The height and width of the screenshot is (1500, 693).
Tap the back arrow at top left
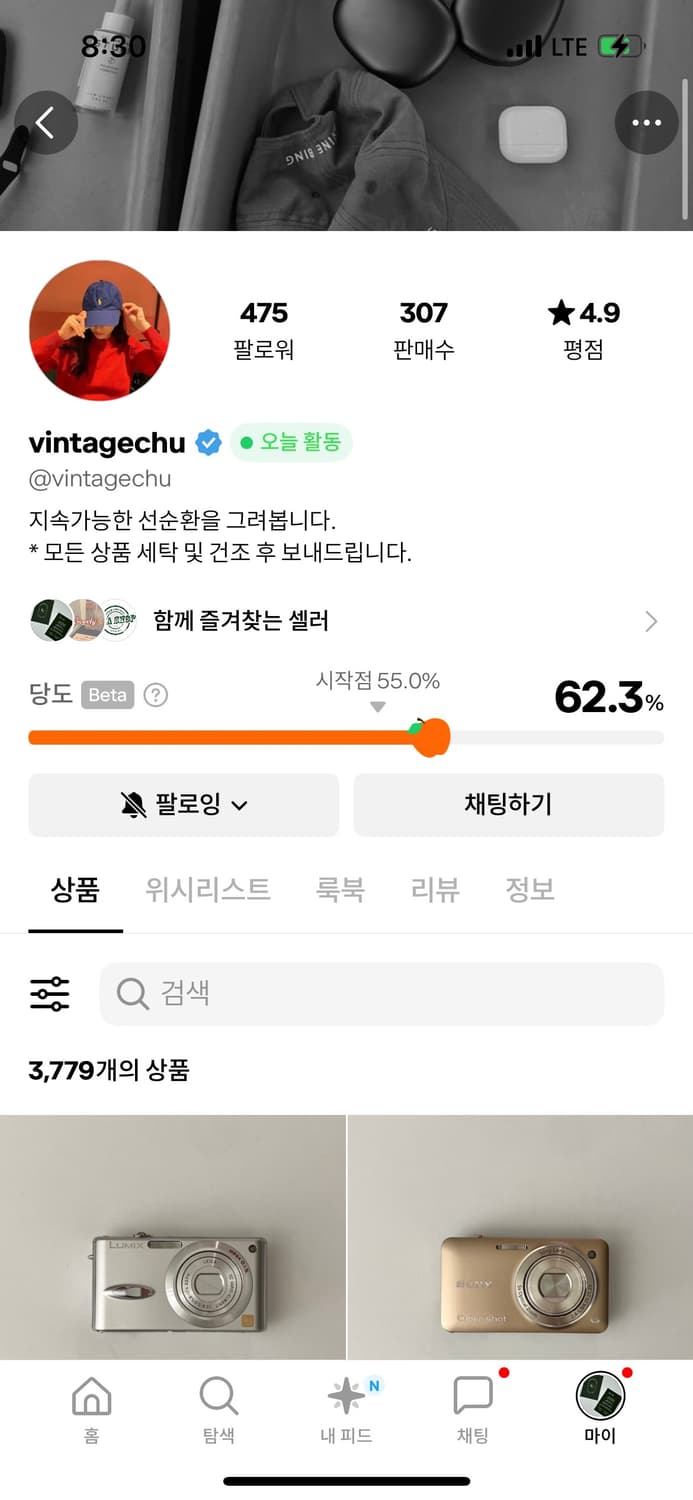[x=46, y=122]
